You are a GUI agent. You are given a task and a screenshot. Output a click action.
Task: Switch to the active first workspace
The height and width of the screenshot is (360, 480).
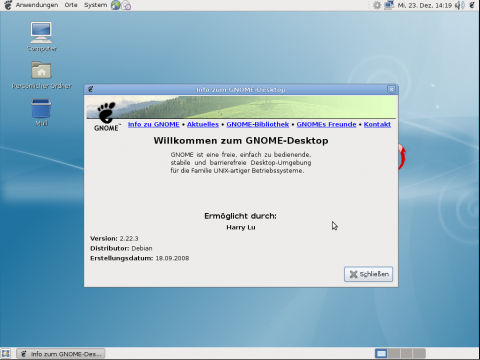pyautogui.click(x=381, y=353)
